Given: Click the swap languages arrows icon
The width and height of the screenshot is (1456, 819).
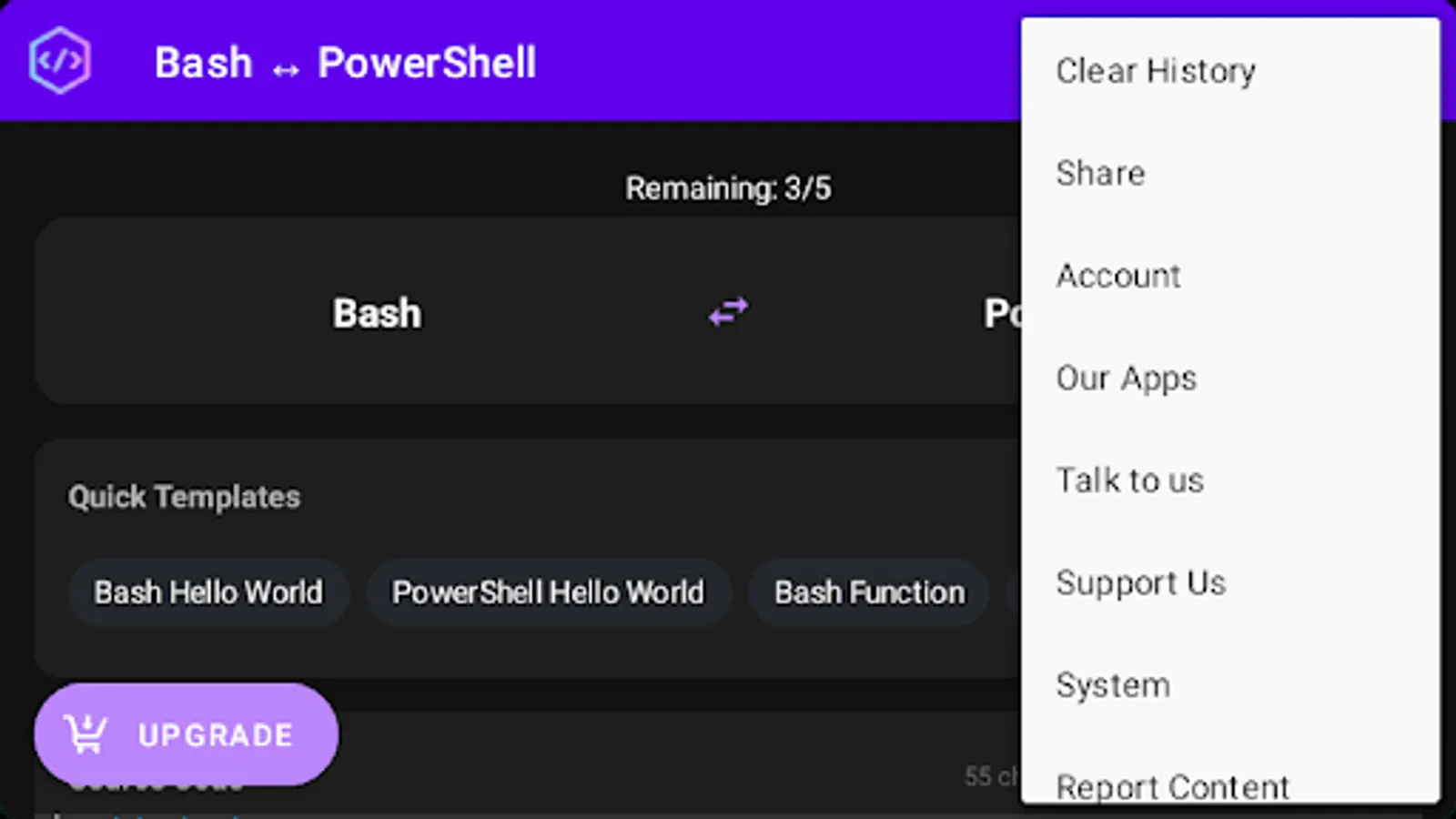Looking at the screenshot, I should click(x=728, y=312).
